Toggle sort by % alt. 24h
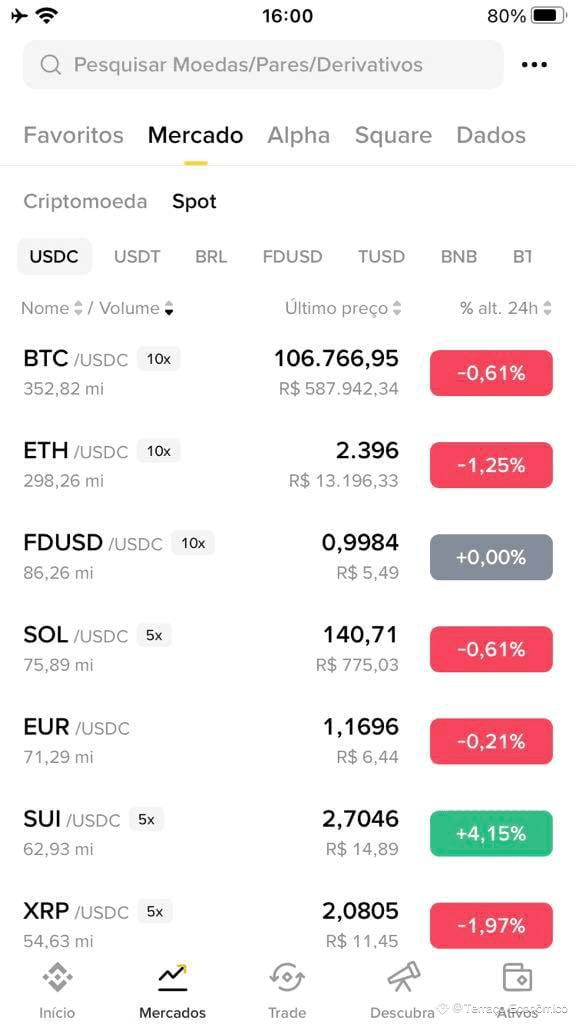Screen dimensions: 576x1024 (x=506, y=308)
